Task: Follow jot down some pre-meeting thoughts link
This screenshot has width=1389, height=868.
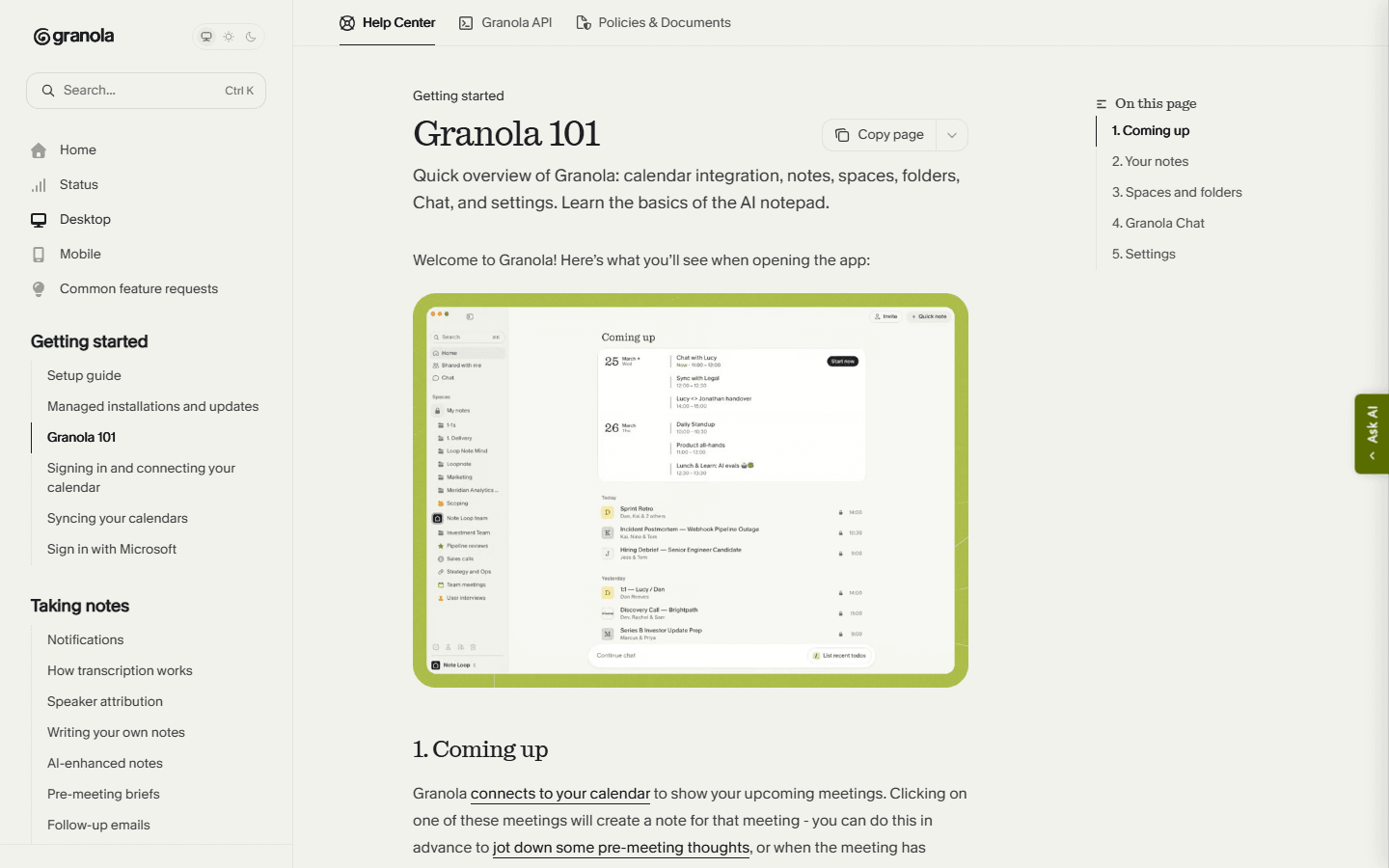Action: [x=621, y=848]
